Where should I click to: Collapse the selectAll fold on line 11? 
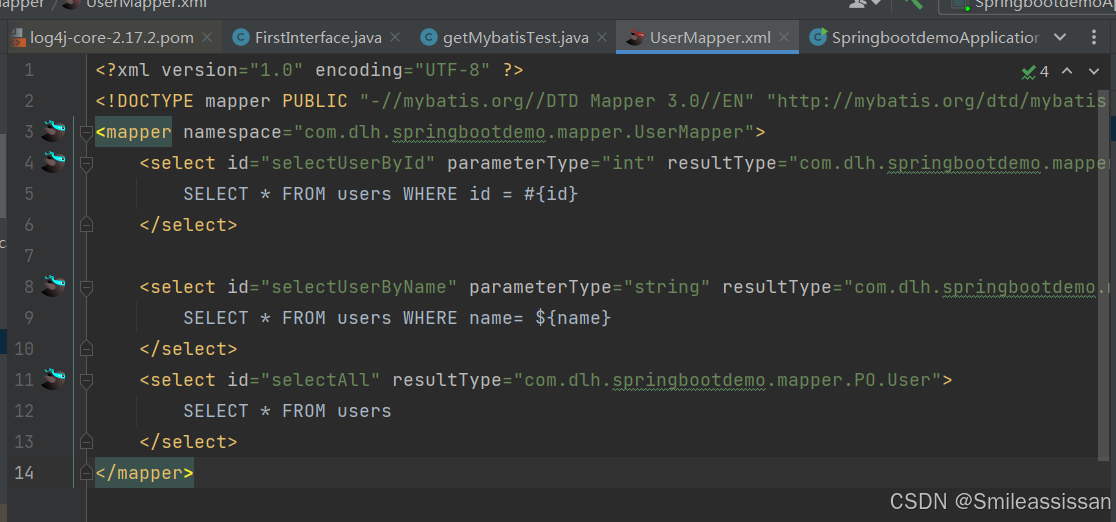[x=86, y=380]
